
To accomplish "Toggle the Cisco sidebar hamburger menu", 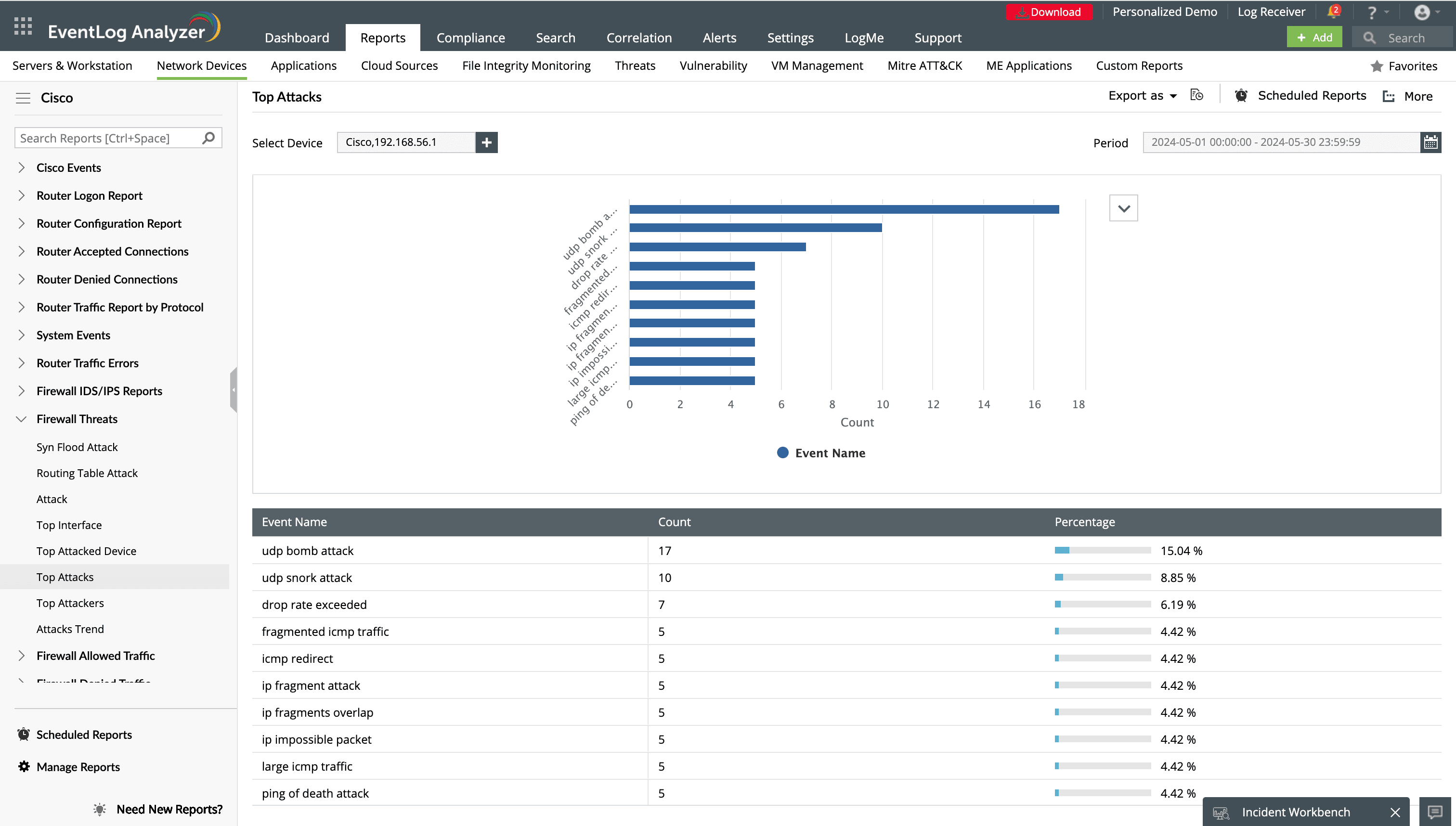I will [x=23, y=98].
